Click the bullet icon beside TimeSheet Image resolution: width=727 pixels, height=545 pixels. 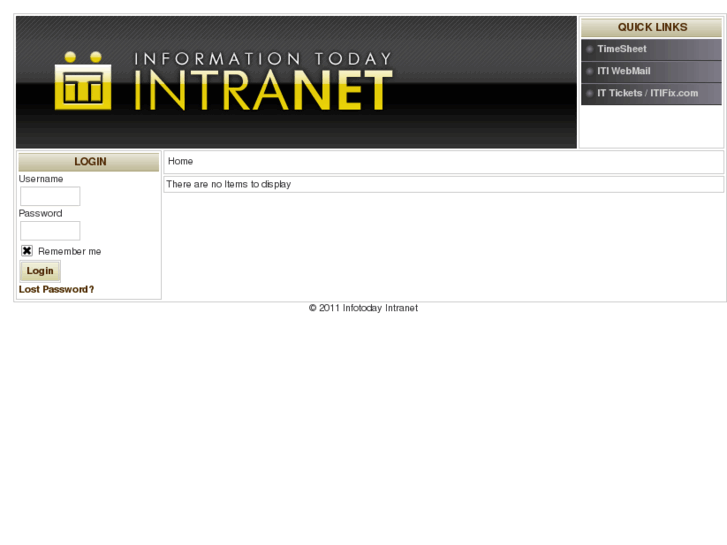[589, 49]
